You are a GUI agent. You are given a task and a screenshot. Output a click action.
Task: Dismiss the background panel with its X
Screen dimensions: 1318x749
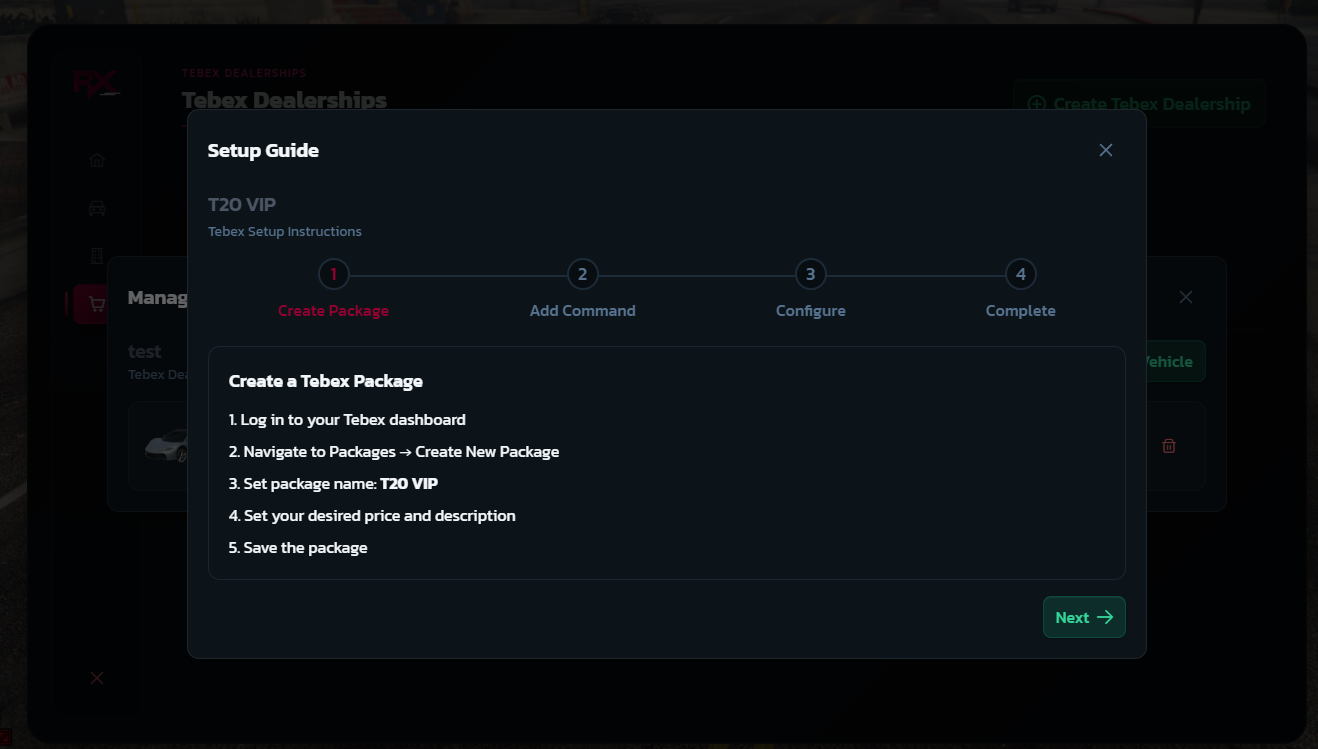[1185, 297]
